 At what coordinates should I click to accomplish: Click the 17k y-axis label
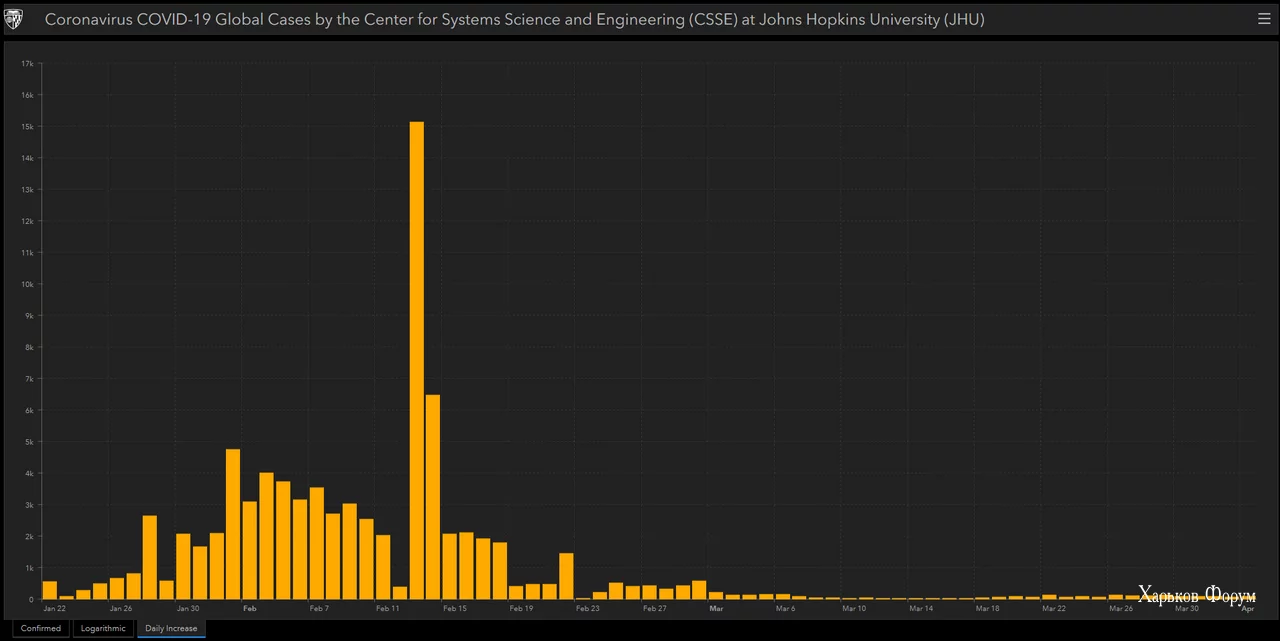tap(28, 63)
